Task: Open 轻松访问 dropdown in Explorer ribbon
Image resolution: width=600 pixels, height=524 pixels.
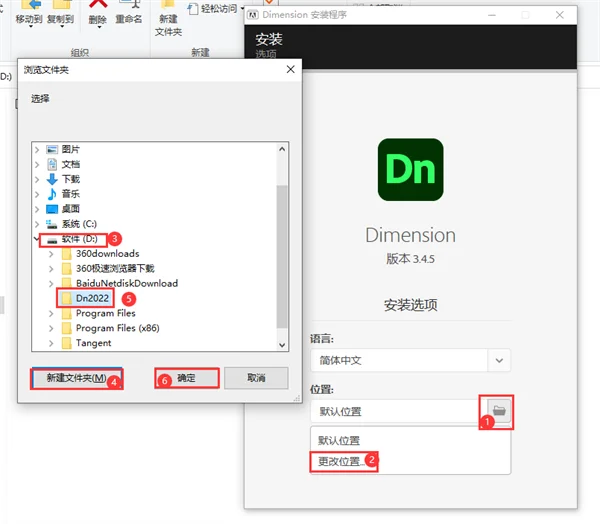Action: 217,8
